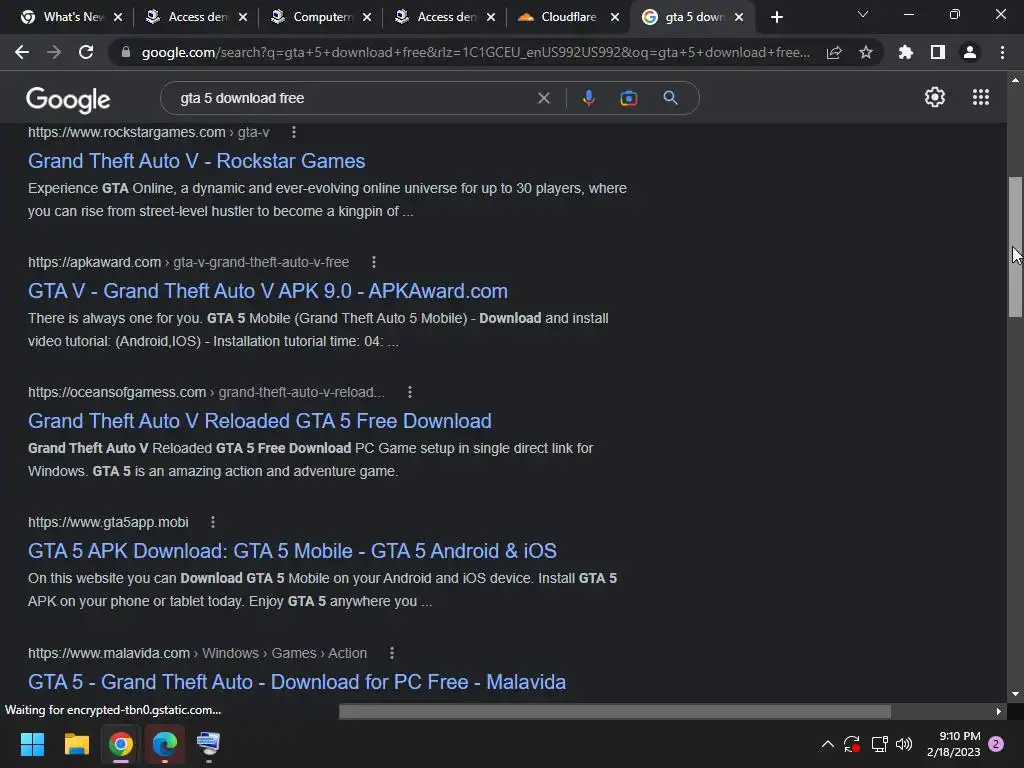Open the tab search chevron

(863, 14)
